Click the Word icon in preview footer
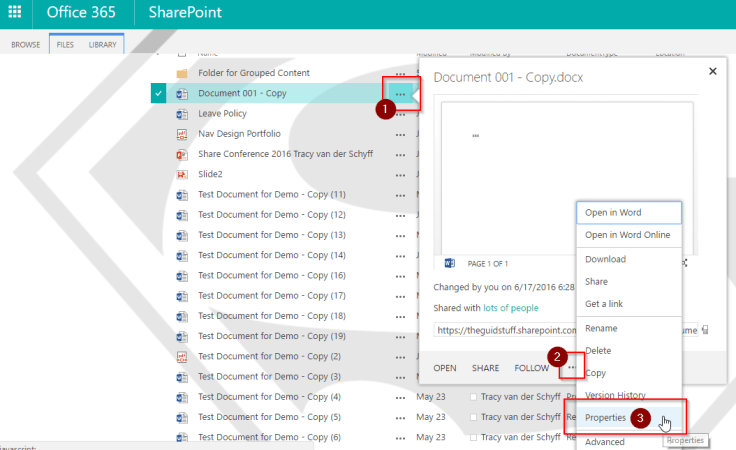 [x=449, y=263]
